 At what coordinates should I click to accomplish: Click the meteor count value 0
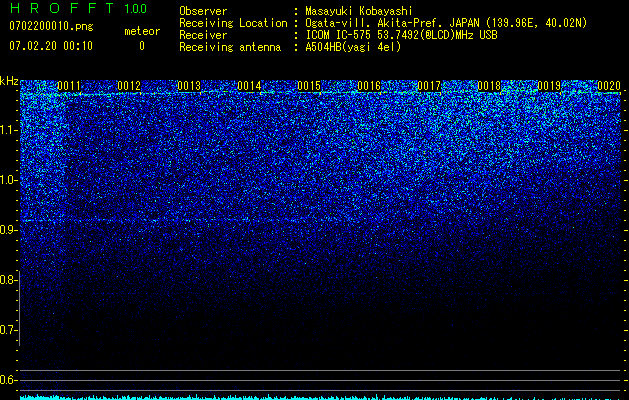(x=142, y=46)
